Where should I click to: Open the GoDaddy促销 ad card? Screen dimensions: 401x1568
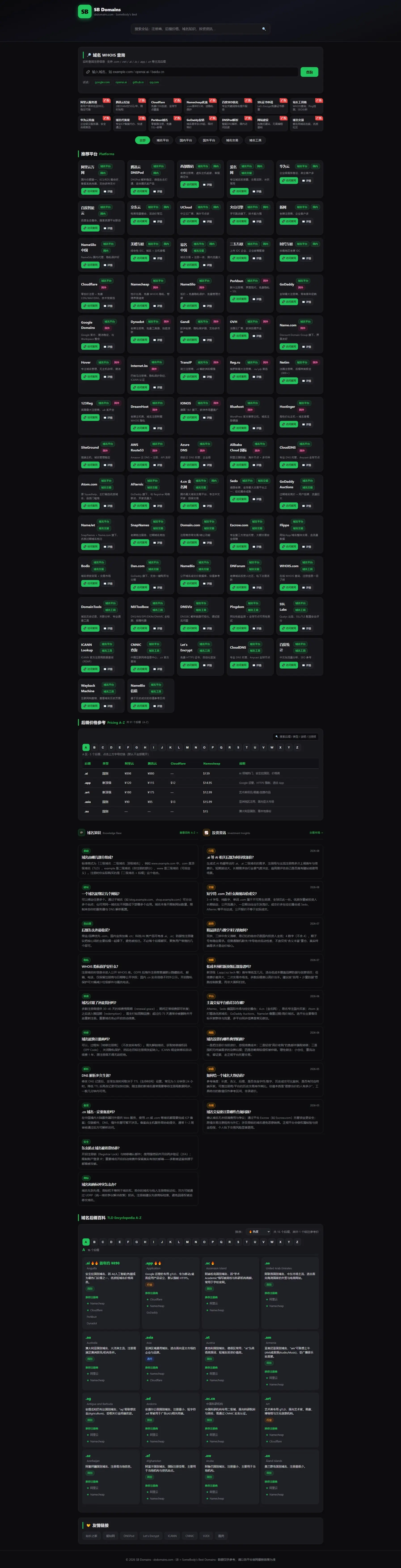(x=201, y=124)
